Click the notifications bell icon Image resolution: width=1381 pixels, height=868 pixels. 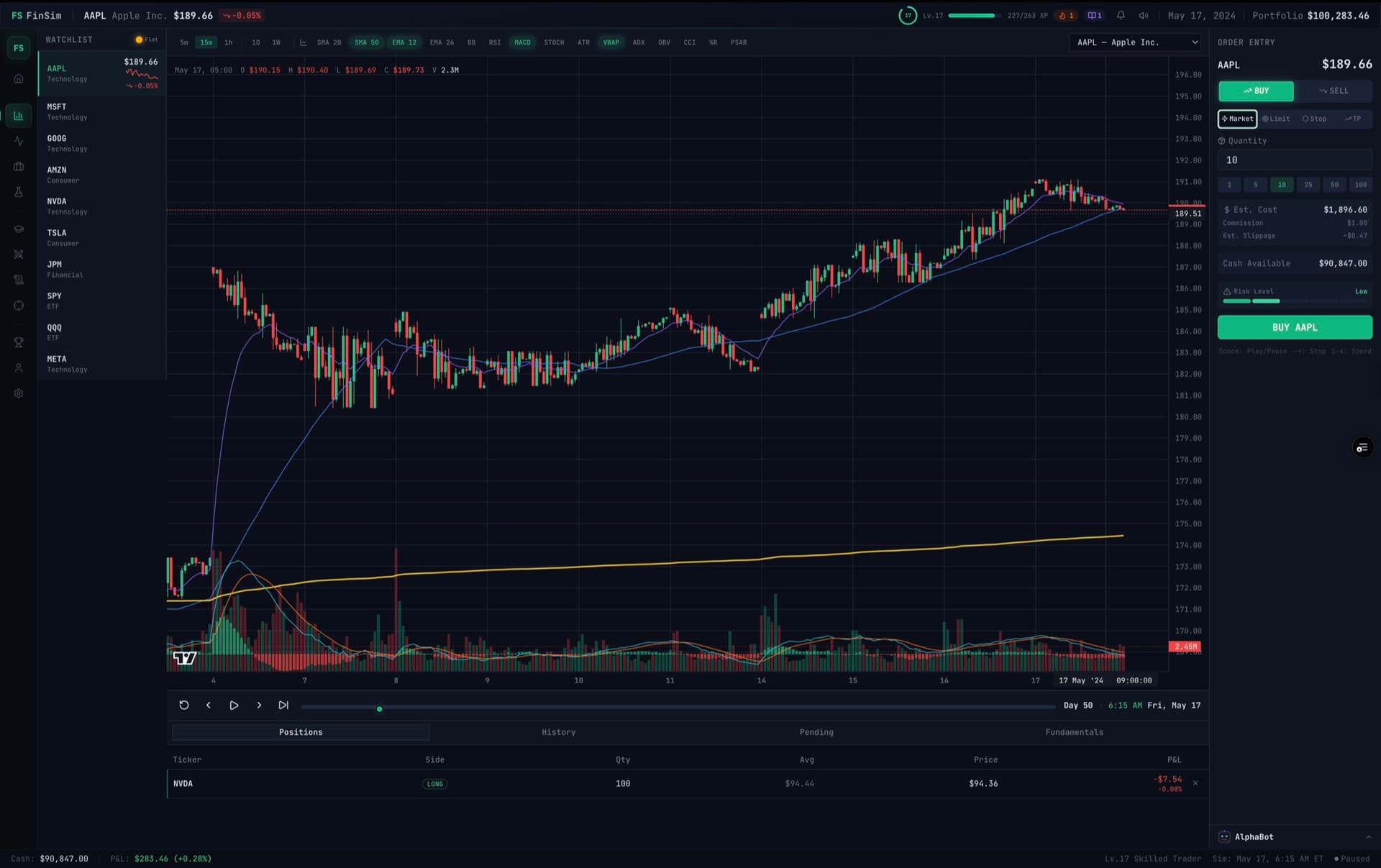[1121, 15]
